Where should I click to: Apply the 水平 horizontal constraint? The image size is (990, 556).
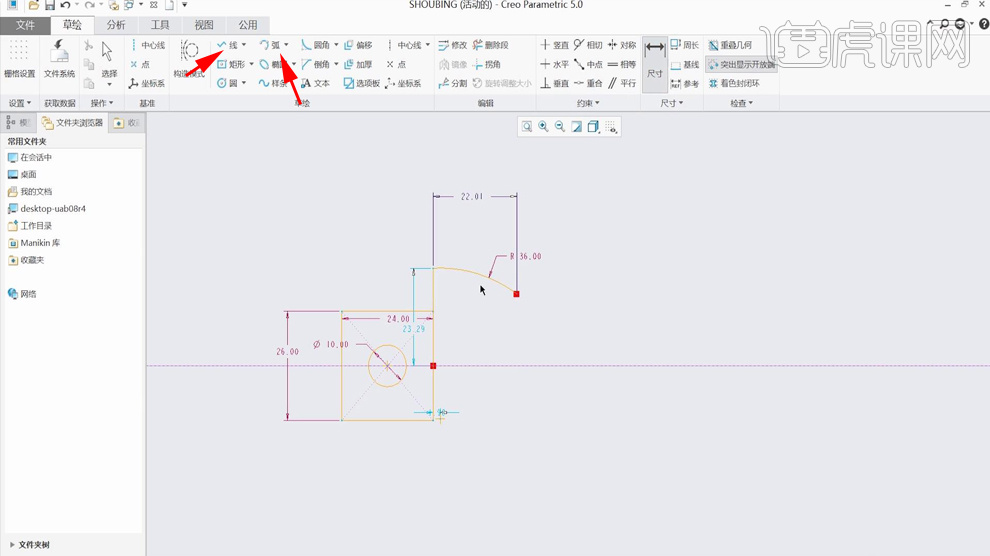point(554,64)
